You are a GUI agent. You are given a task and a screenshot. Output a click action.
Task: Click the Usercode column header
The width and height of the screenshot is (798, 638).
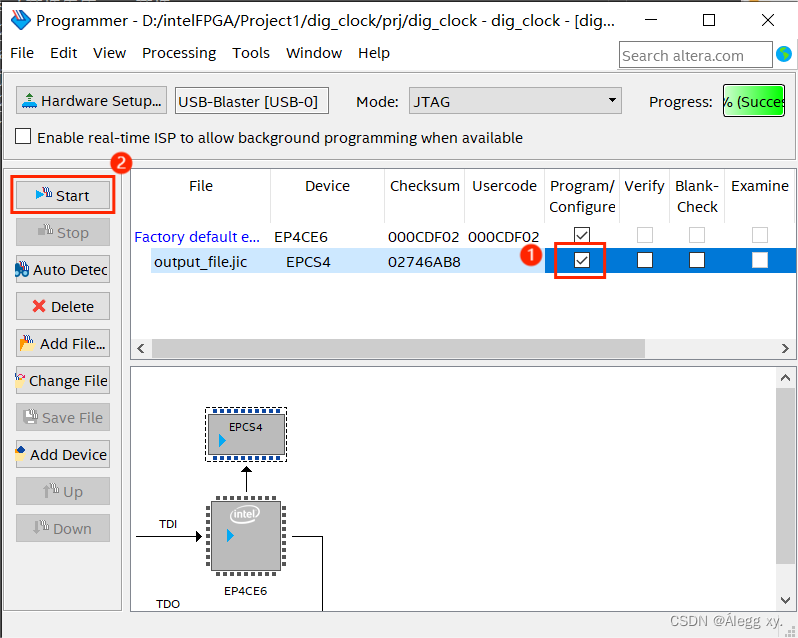(504, 196)
